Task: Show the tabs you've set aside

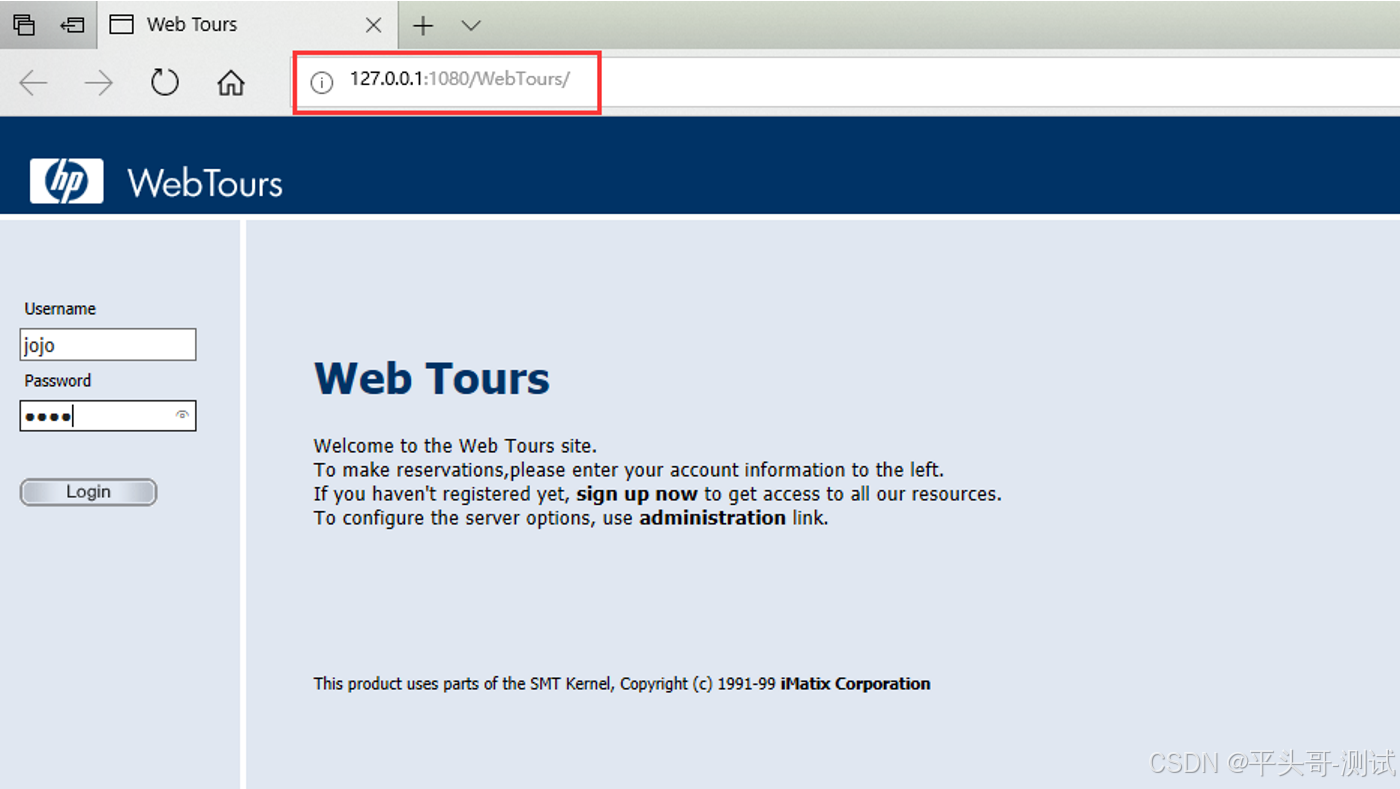Action: [x=24, y=25]
